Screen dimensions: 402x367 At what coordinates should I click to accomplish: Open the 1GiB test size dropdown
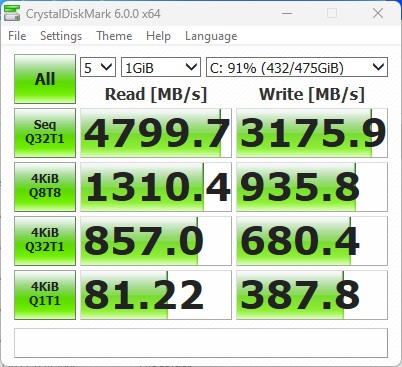point(161,67)
